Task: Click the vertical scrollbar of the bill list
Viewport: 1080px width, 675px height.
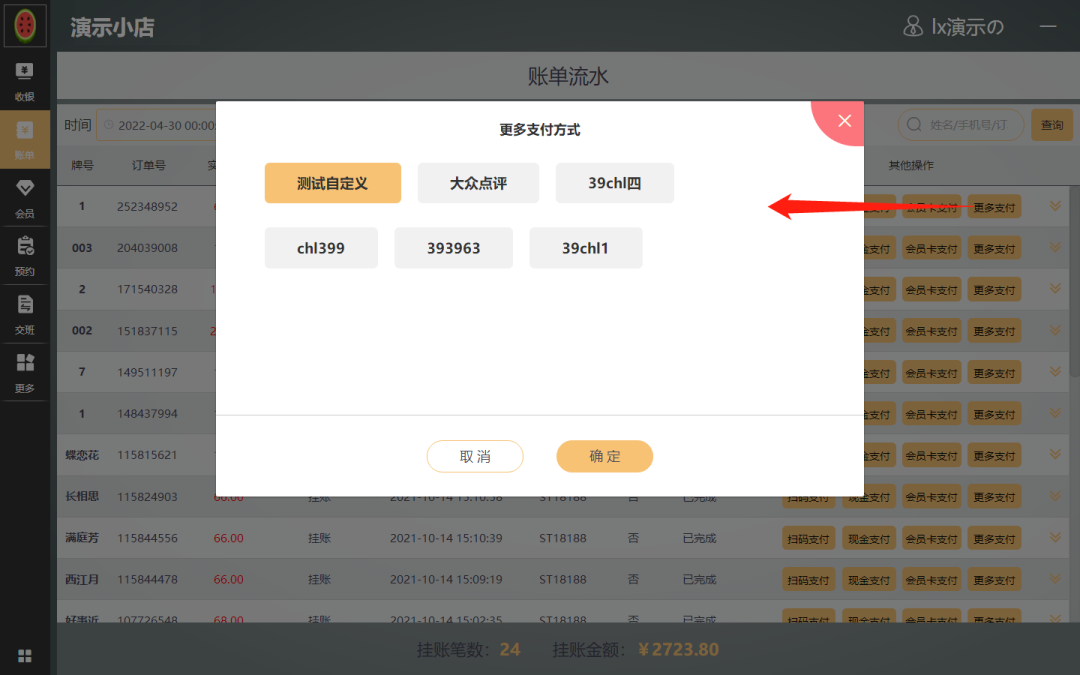Action: coord(1074,282)
